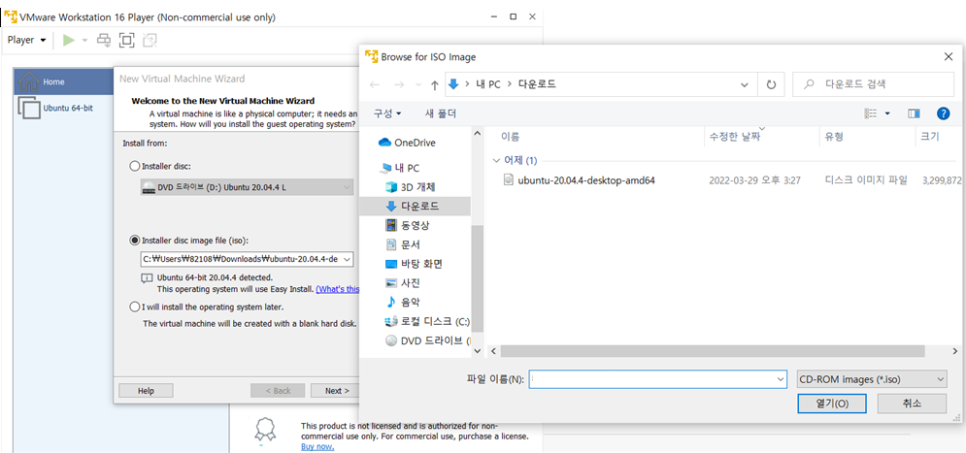
Task: Click the blue help question mark icon
Action: click(943, 113)
